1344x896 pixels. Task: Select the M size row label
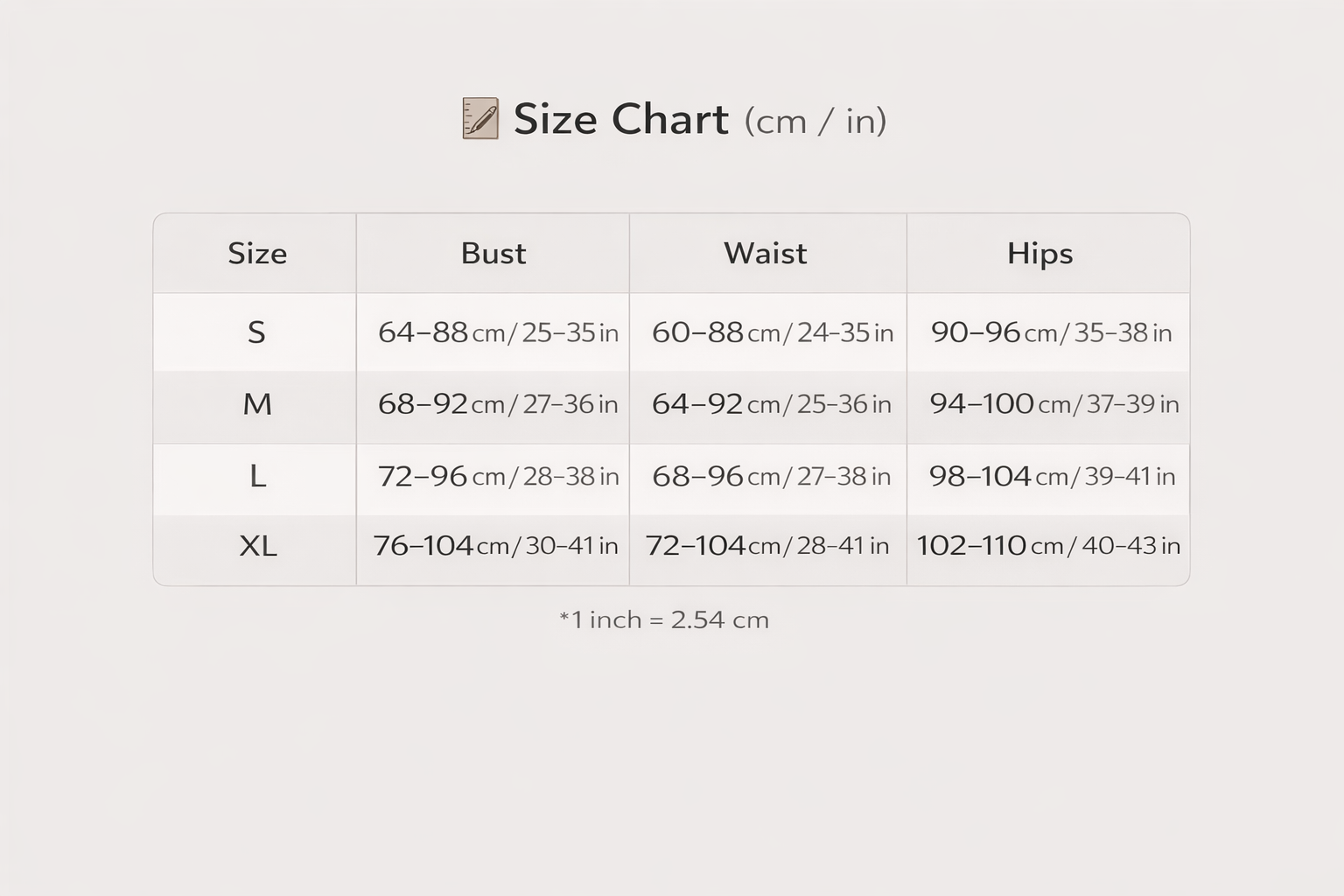click(x=257, y=404)
